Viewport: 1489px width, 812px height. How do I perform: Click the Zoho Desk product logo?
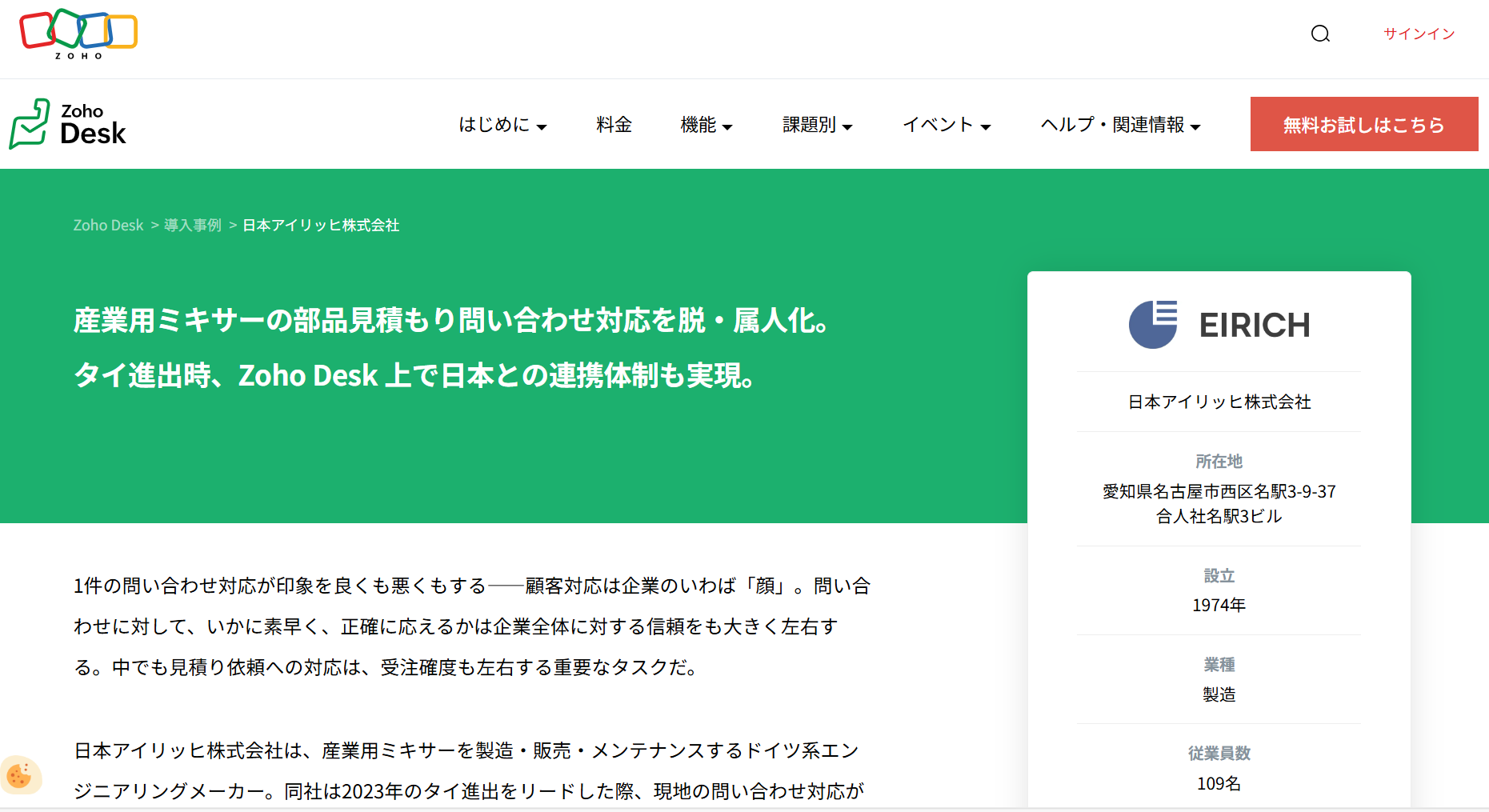coord(69,124)
